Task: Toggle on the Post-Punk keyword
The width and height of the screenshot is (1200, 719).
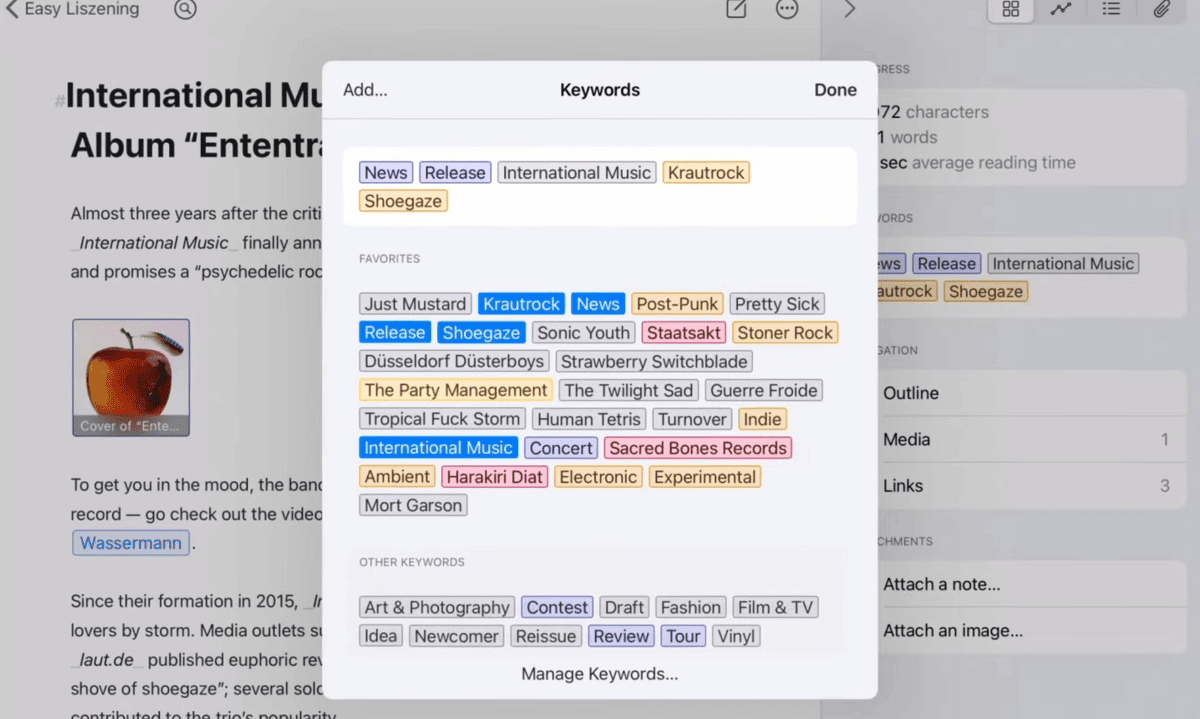Action: tap(677, 304)
